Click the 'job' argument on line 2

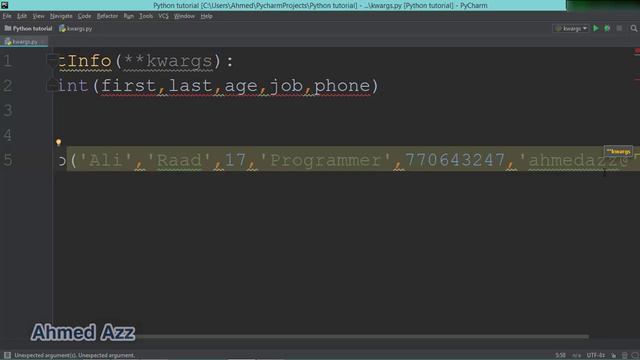click(x=286, y=86)
